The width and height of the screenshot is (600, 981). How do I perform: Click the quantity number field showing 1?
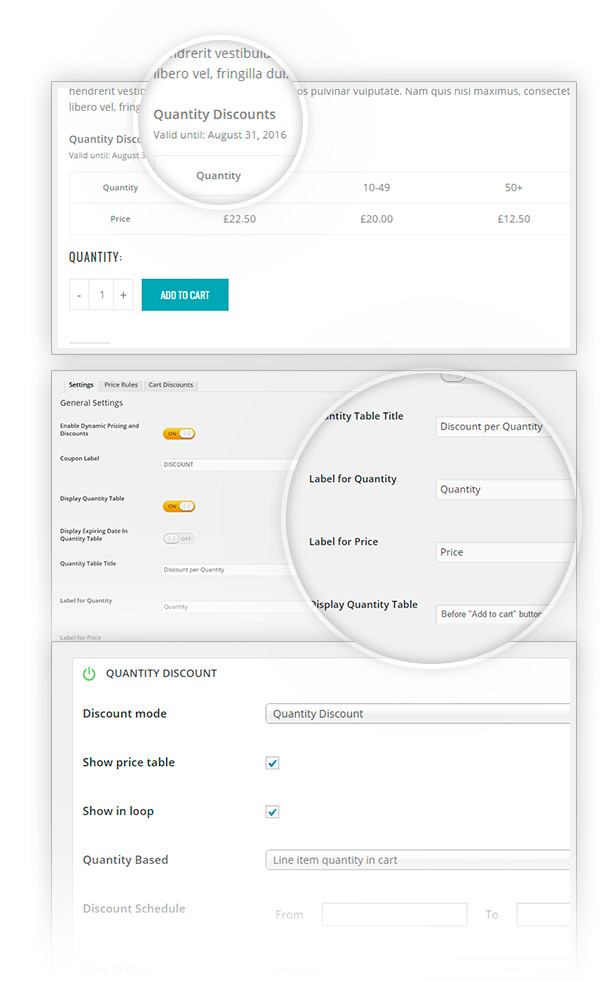tap(101, 295)
